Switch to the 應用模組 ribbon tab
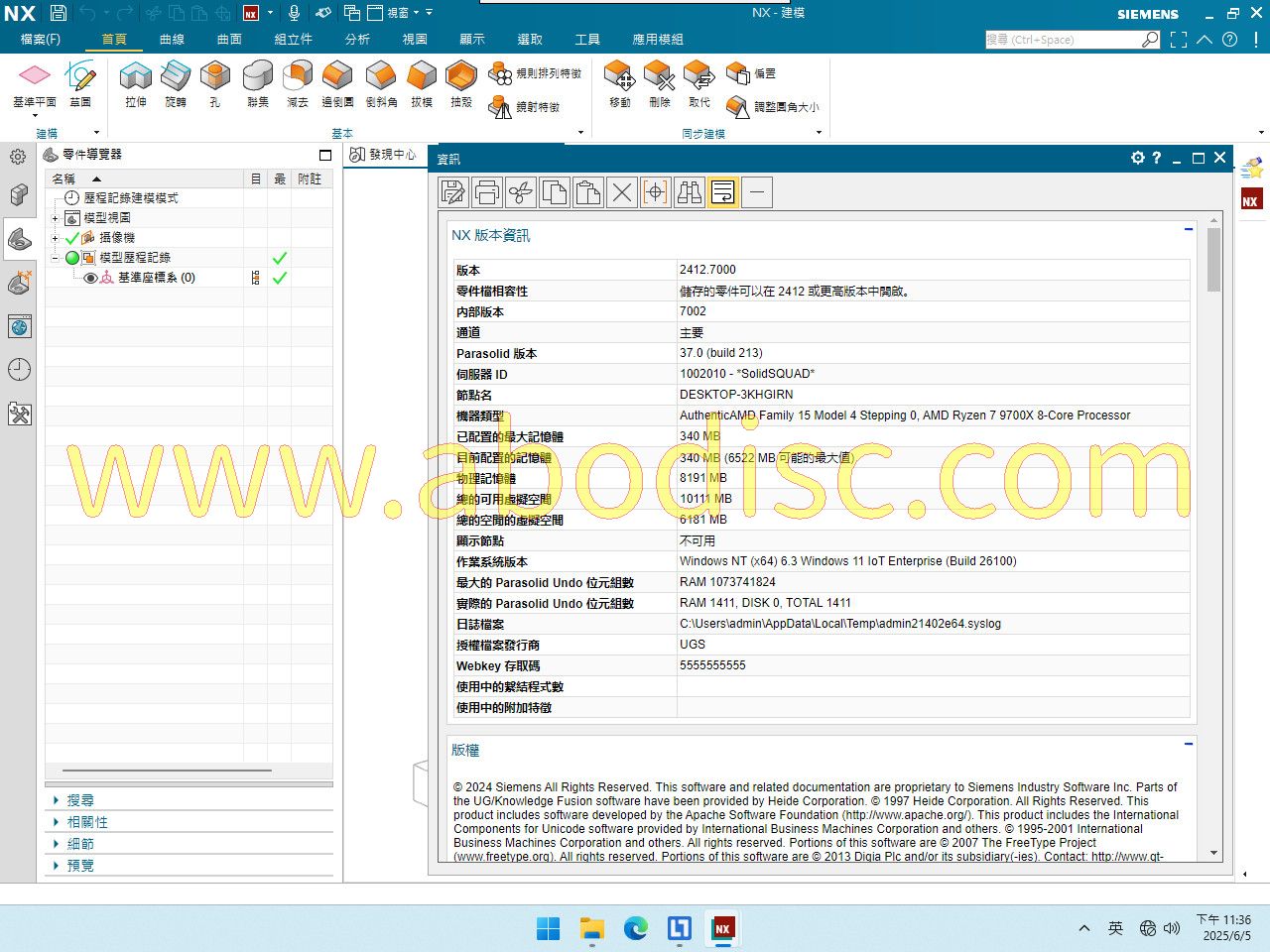This screenshot has width=1270, height=952. click(x=658, y=40)
